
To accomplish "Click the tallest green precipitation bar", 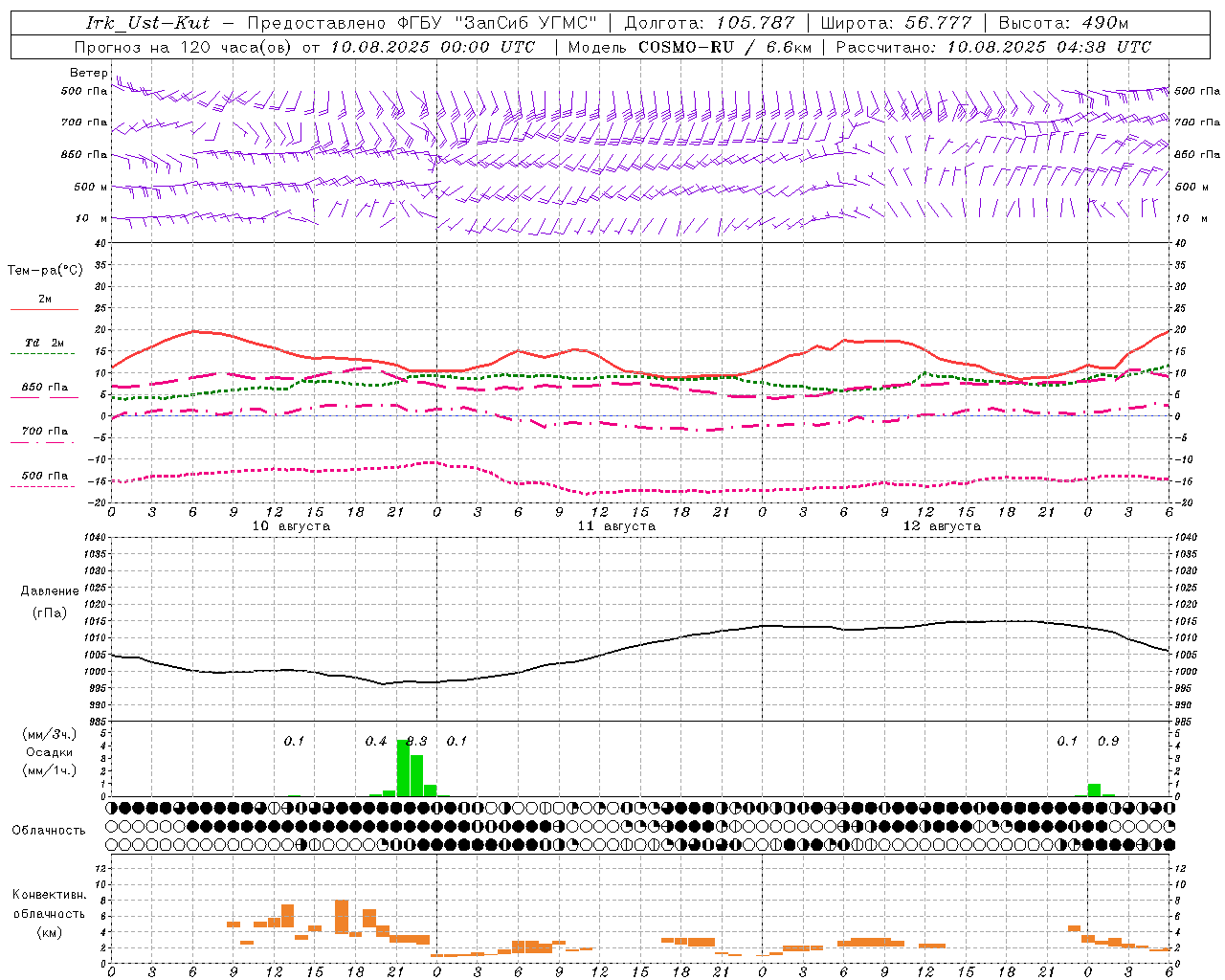I will pos(403,768).
